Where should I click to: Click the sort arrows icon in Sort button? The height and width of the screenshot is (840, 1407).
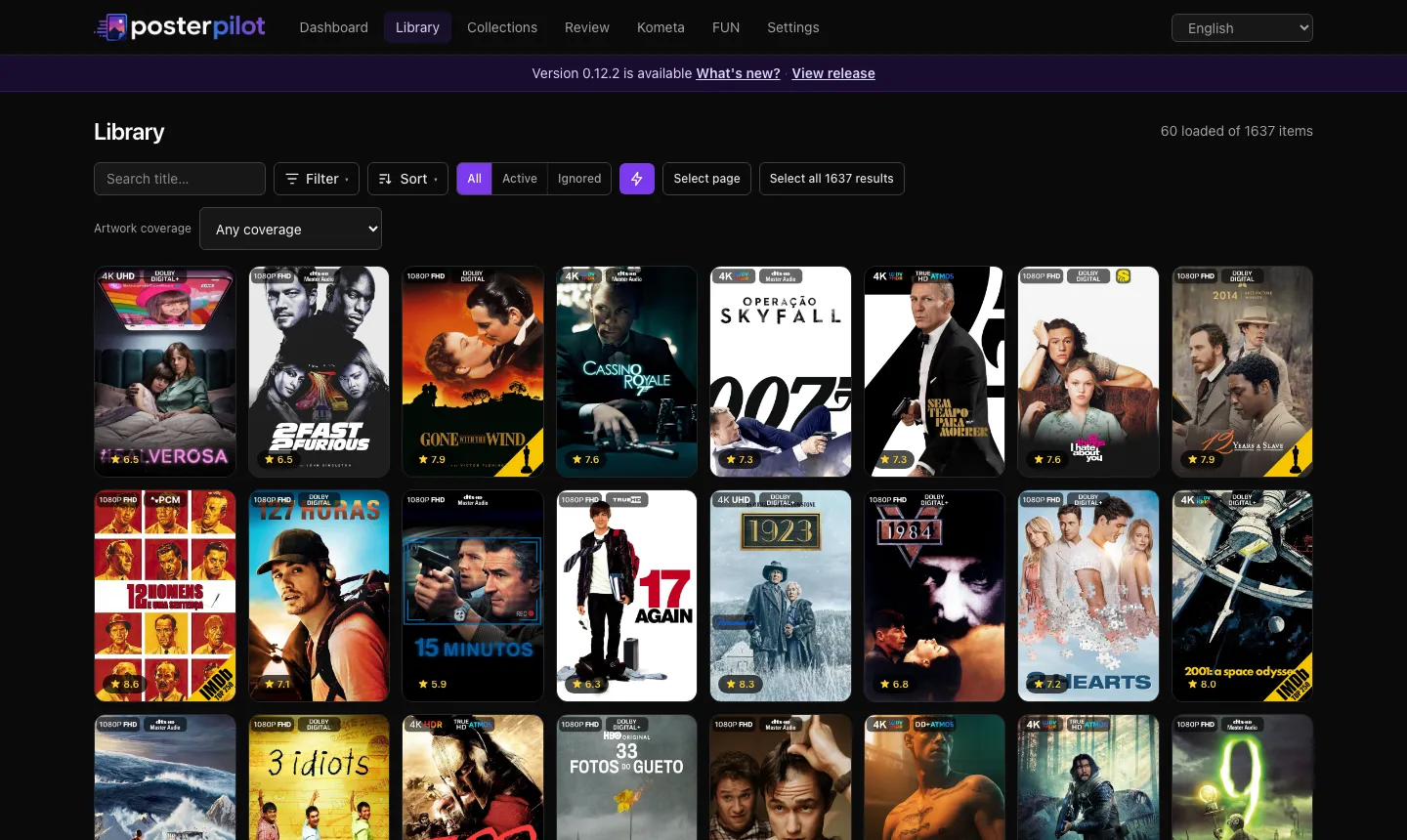[385, 179]
